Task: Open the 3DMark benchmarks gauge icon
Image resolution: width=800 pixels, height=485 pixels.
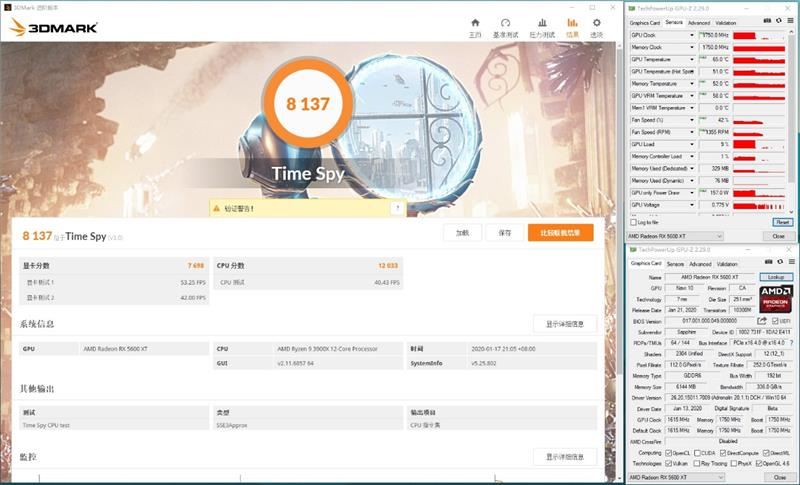Action: click(x=505, y=23)
